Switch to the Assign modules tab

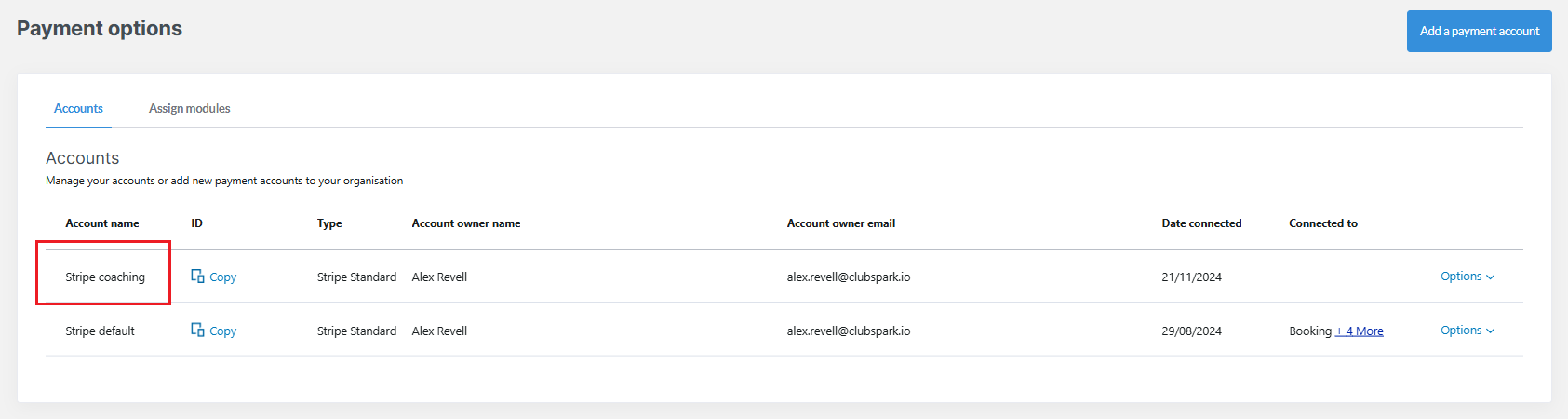point(189,109)
